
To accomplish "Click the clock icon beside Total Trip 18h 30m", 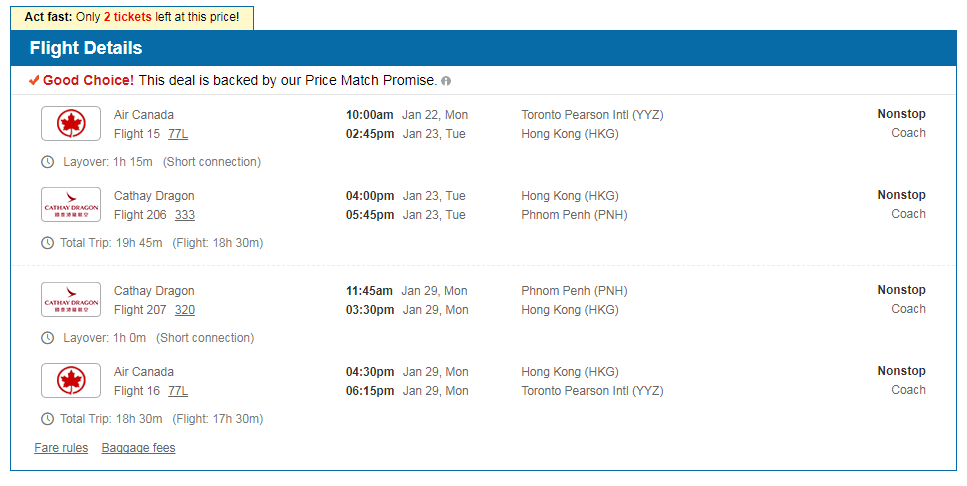I will [47, 419].
